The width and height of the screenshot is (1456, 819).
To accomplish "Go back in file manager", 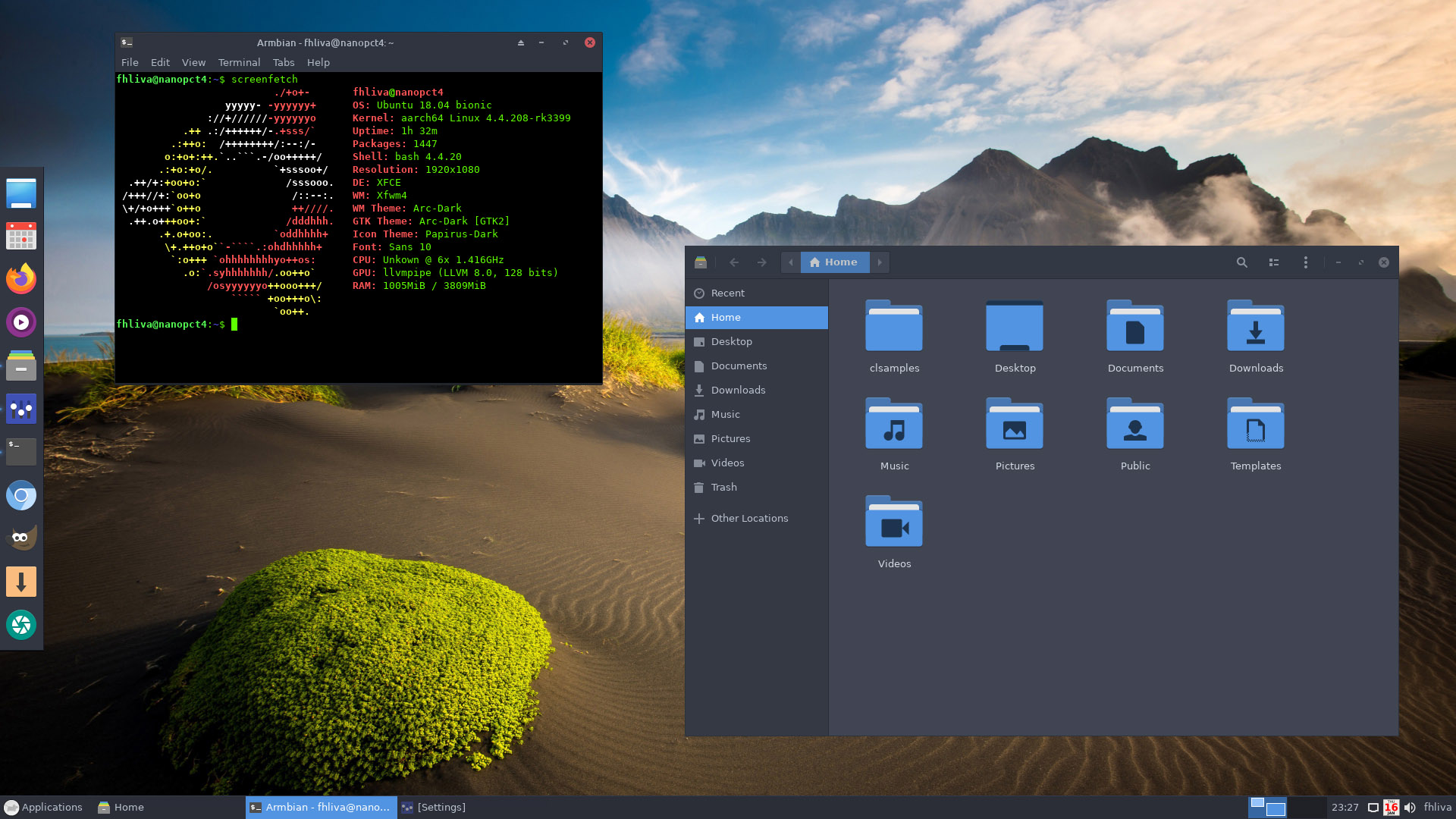I will pyautogui.click(x=734, y=262).
